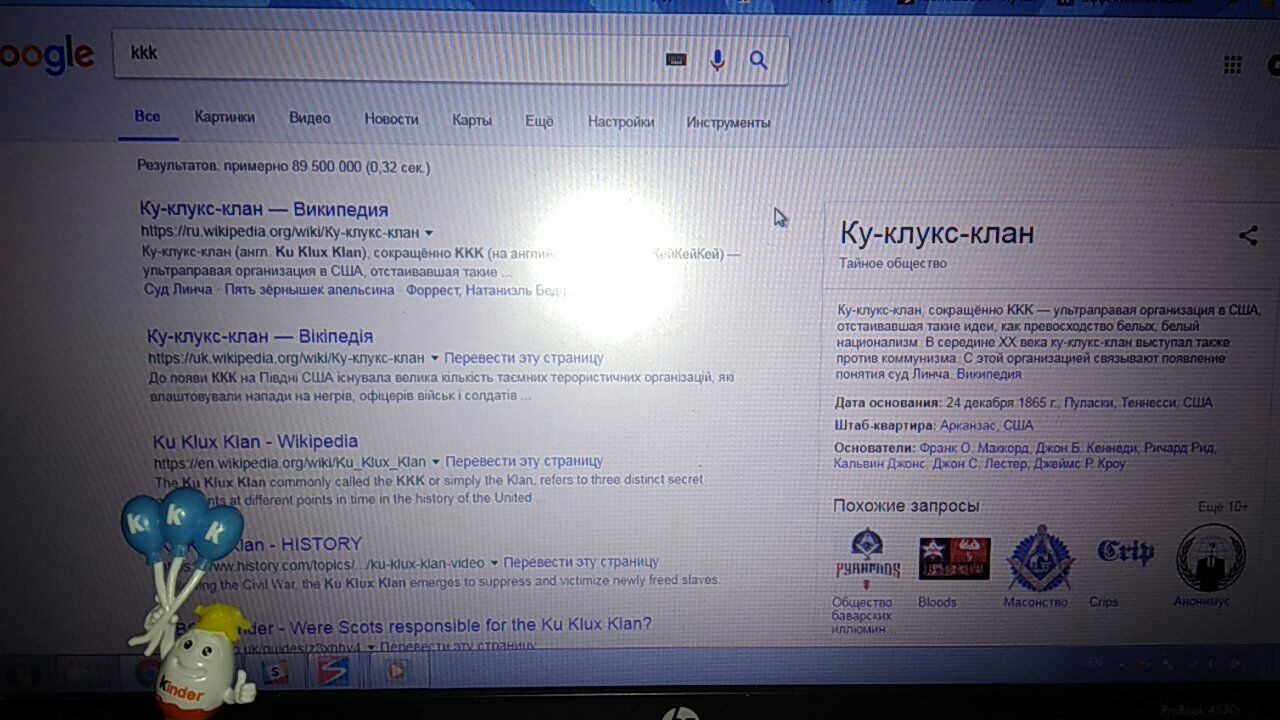Open Chrome from the taskbar
Screen dimensions: 1280x720
147,671
